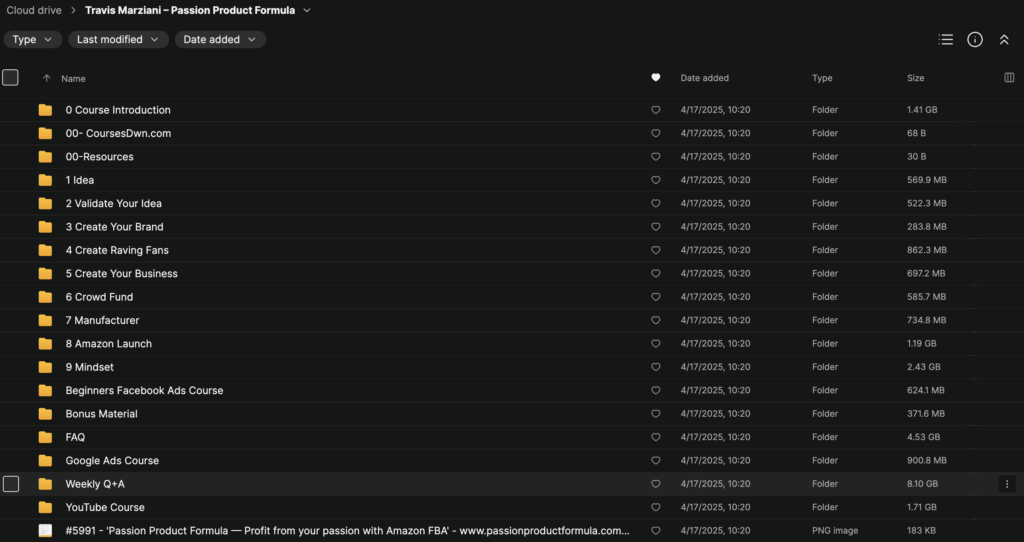The image size is (1024, 542).
Task: Favorite the 0 Course Introduction folder
Action: tap(656, 110)
